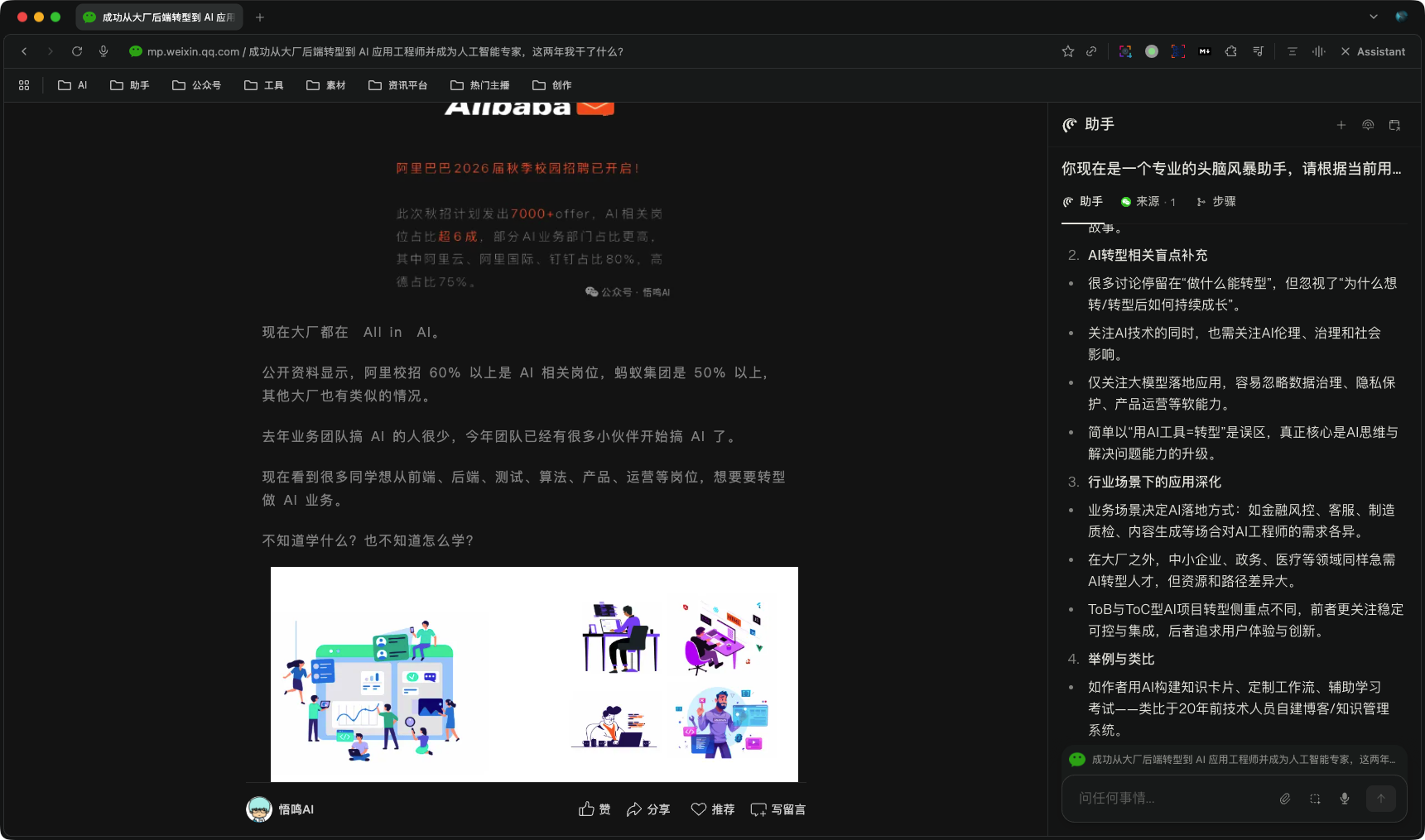The width and height of the screenshot is (1425, 840).
Task: Bookmark this page with the star icon
Action: pos(1068,51)
